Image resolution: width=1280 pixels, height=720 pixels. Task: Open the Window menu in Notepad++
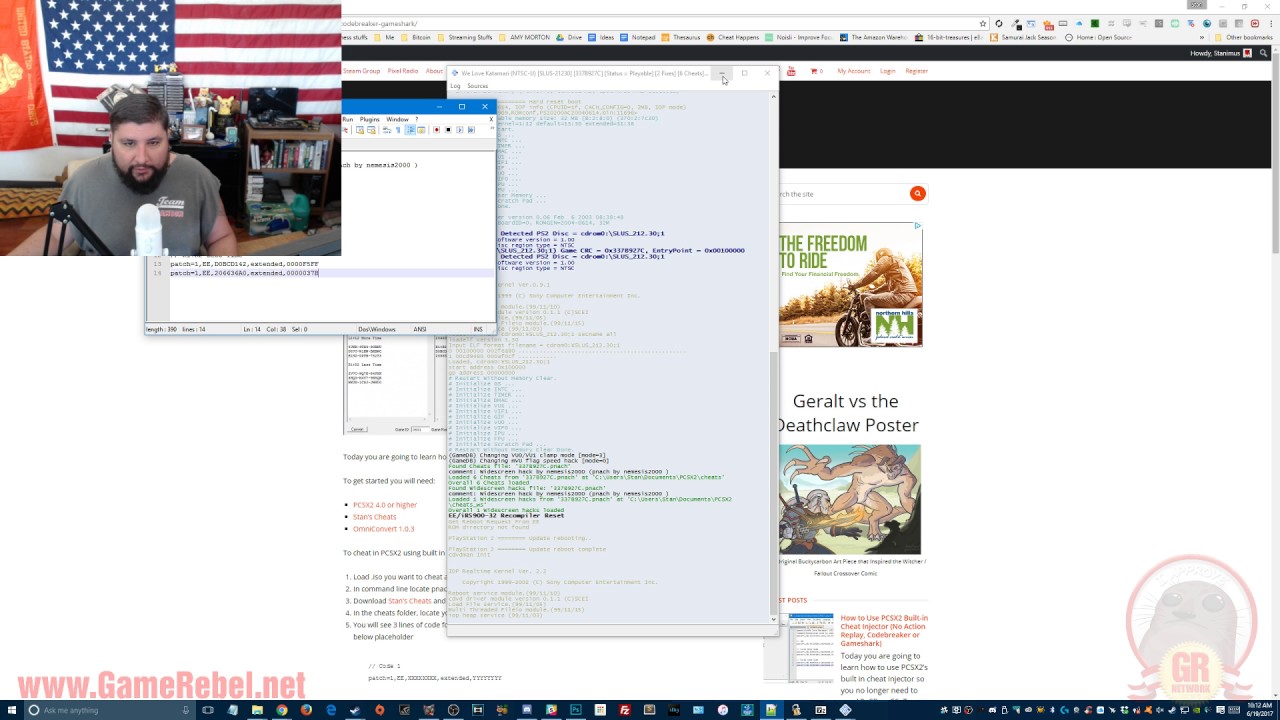pos(397,119)
